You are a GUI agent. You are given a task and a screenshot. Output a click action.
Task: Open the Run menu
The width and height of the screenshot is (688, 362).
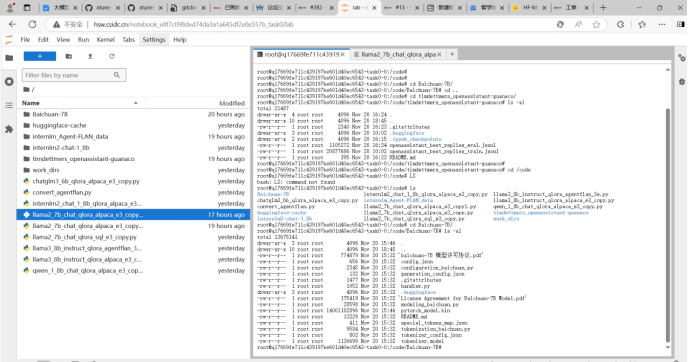coord(83,39)
